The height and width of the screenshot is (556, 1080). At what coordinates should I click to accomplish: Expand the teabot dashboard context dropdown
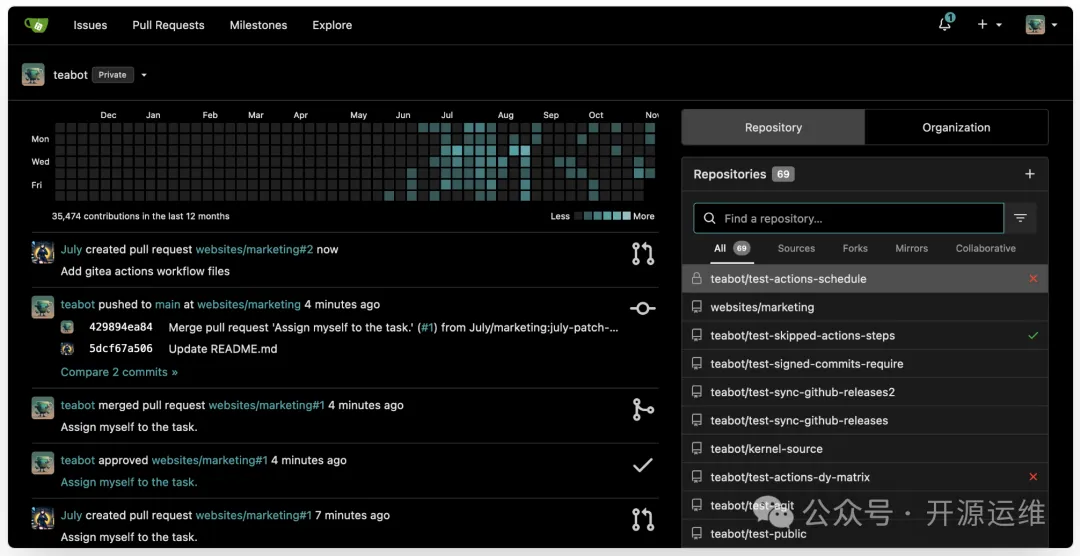tap(144, 75)
